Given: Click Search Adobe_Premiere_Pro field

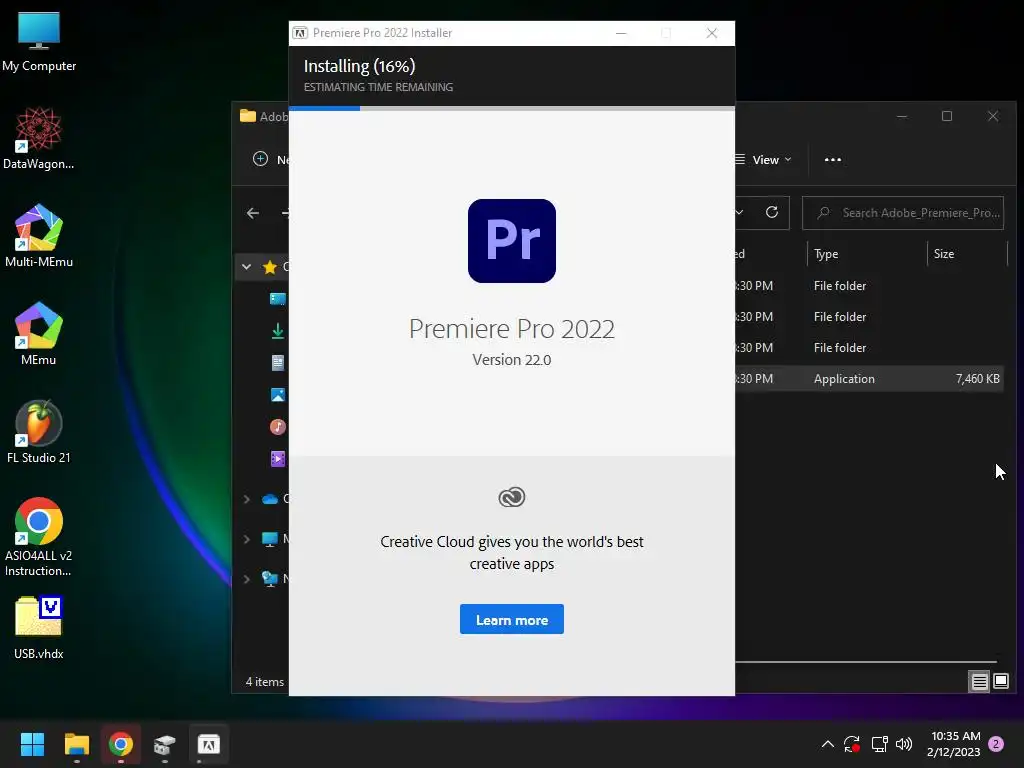Looking at the screenshot, I should point(903,213).
